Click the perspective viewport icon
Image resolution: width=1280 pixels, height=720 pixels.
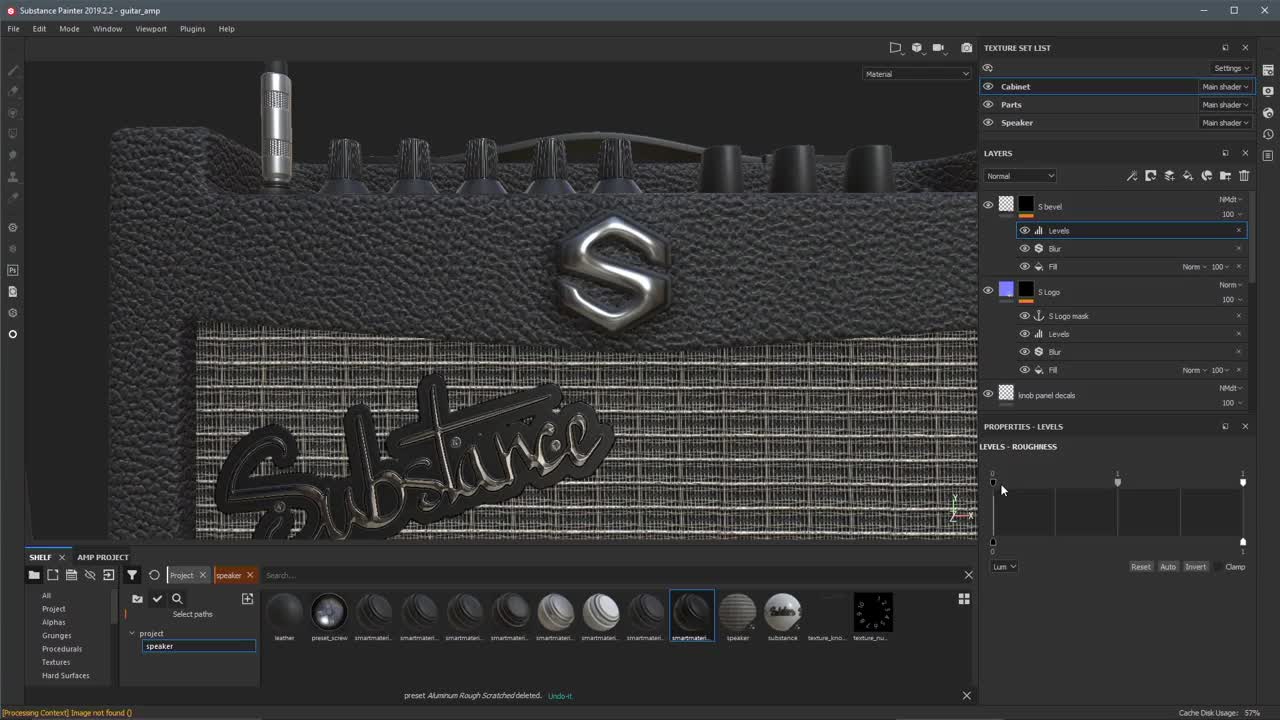(895, 48)
